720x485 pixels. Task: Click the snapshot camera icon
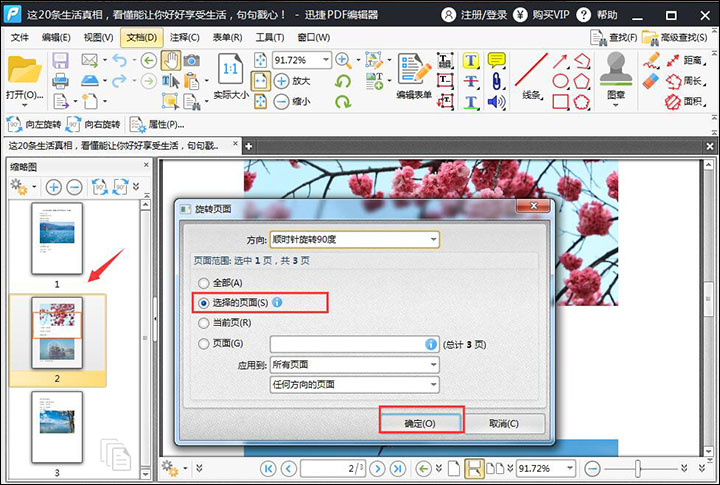191,60
